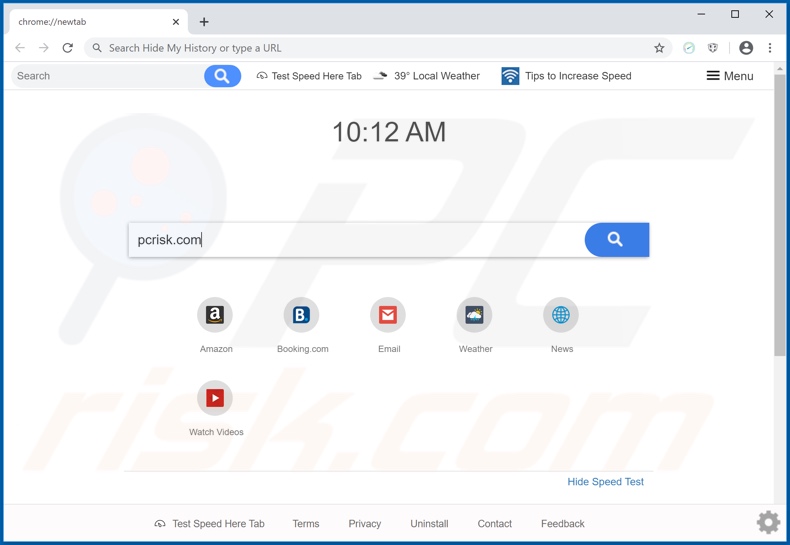Bookmark this page with the star icon
This screenshot has width=790, height=545.
tap(659, 48)
